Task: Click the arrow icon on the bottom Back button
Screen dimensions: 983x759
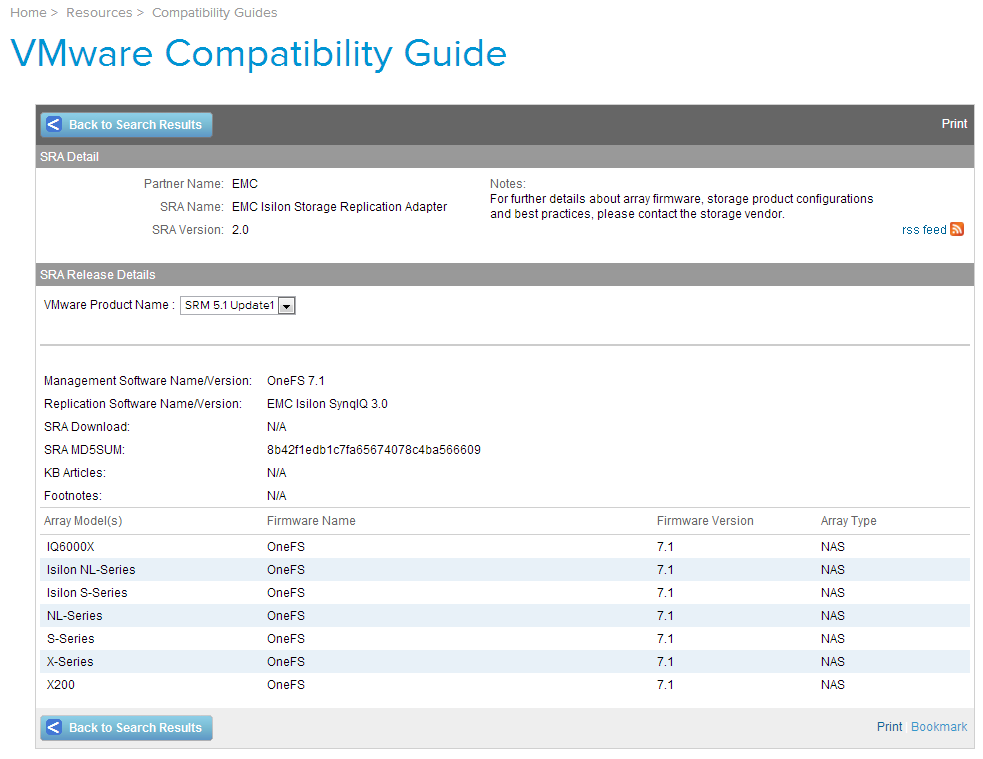Action: pyautogui.click(x=54, y=728)
